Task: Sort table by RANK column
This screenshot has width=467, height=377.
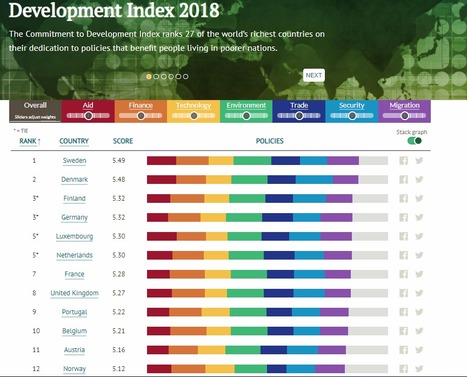Action: point(30,141)
